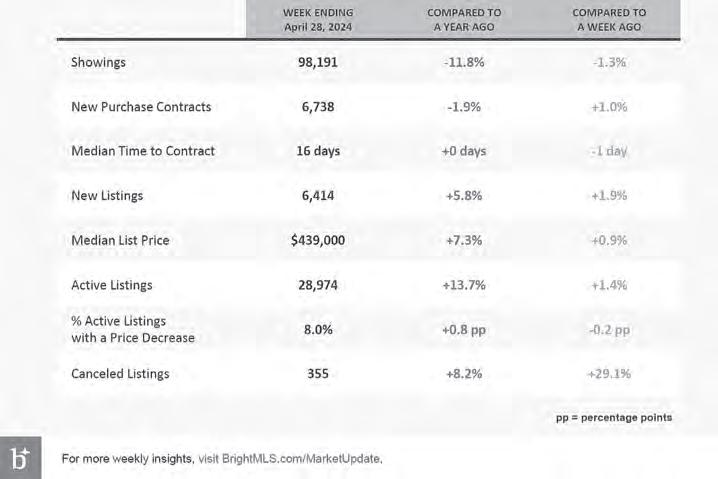
Task: Click the Canceled Listings row label
Action: 120,374
